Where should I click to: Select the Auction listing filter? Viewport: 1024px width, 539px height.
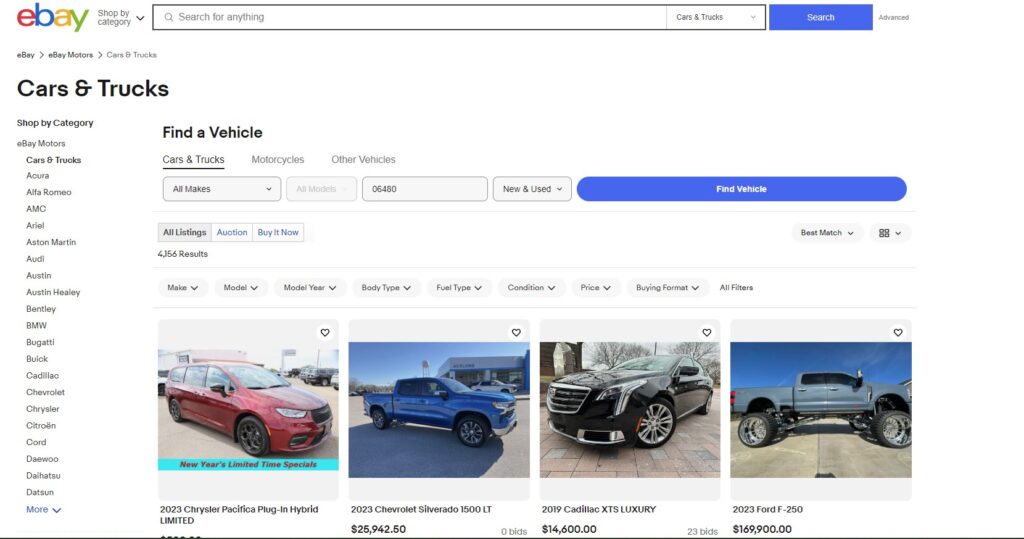(x=232, y=233)
